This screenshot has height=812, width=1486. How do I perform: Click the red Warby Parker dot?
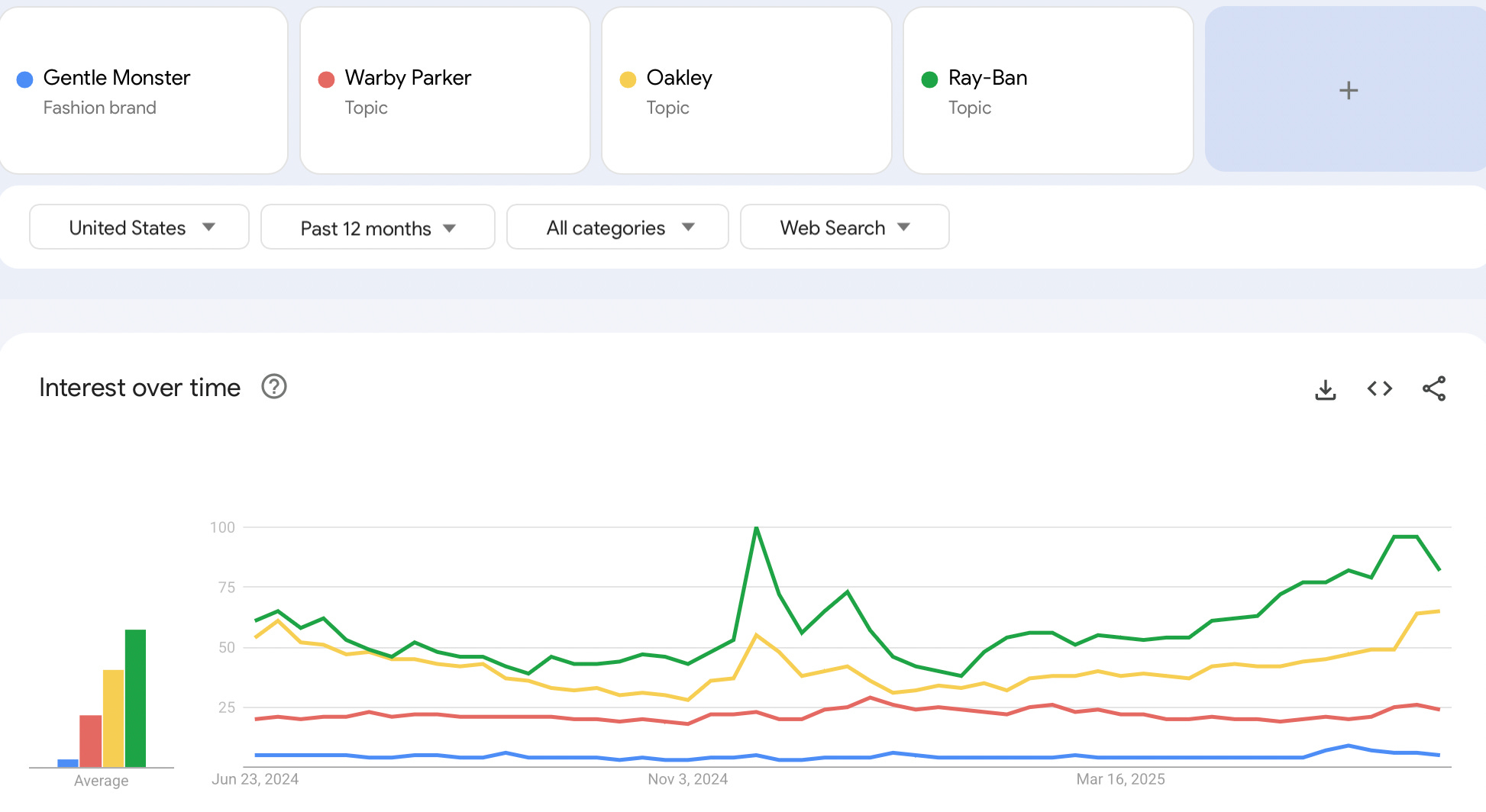pos(326,79)
